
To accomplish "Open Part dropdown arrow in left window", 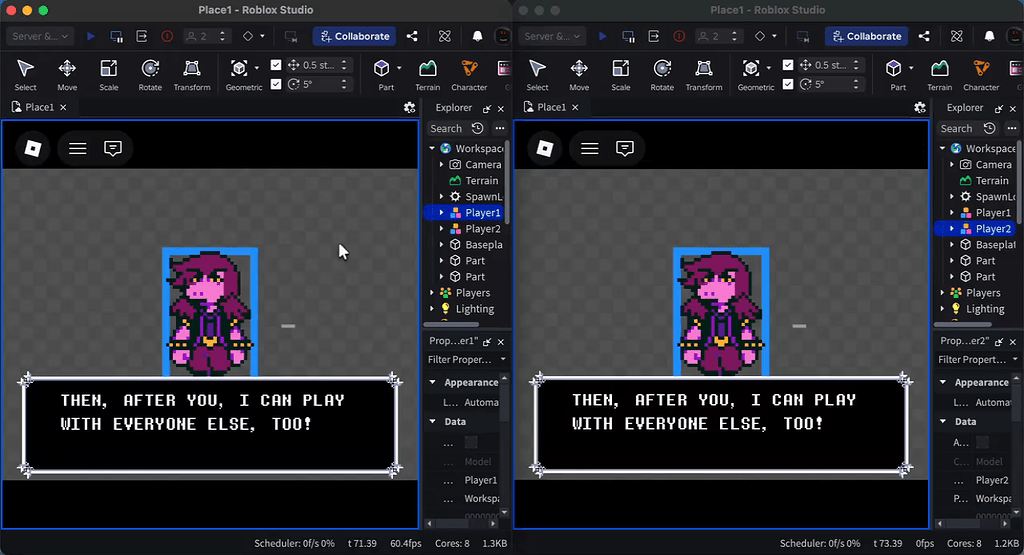I will click(399, 68).
